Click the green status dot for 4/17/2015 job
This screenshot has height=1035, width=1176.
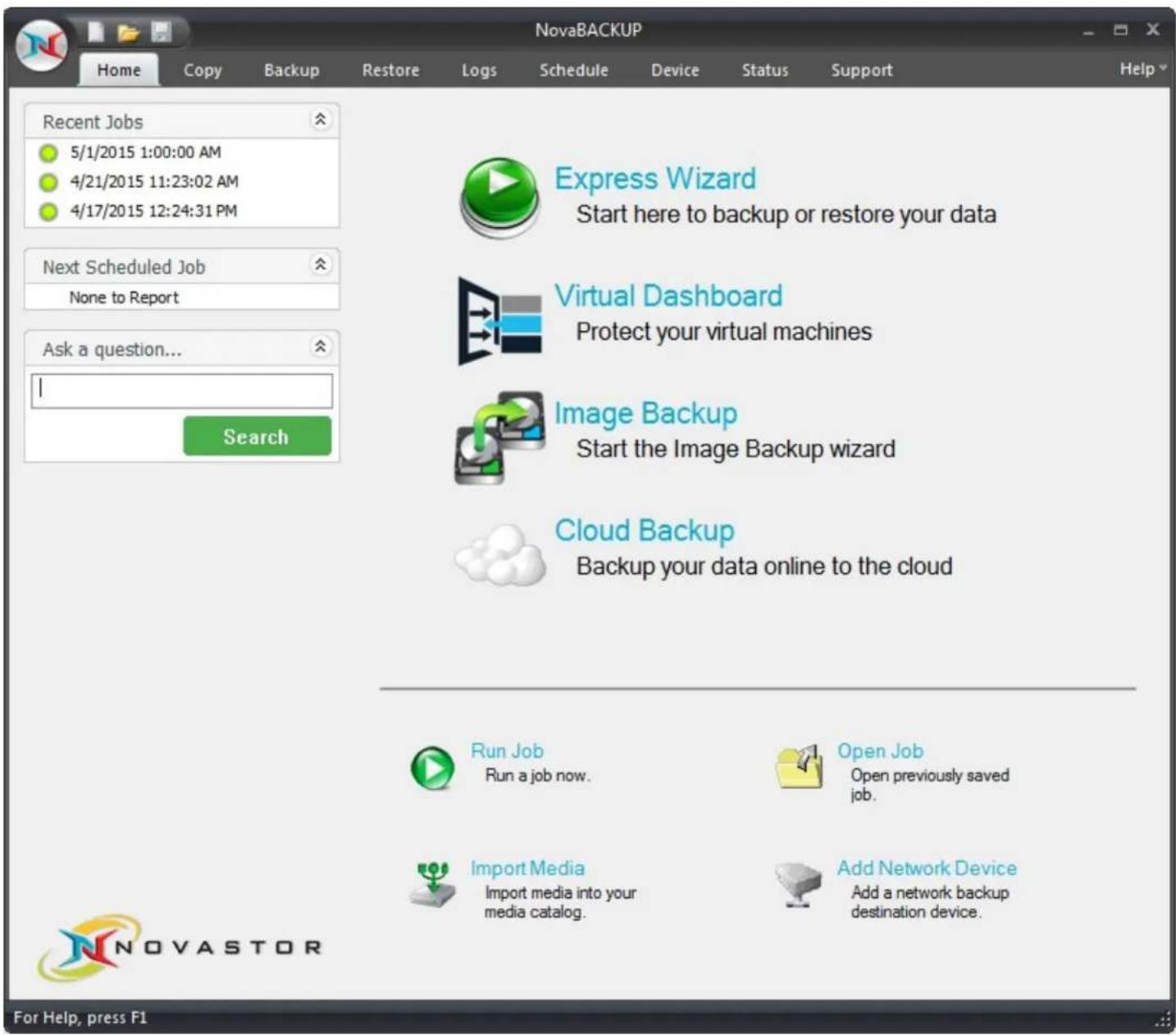(x=48, y=212)
